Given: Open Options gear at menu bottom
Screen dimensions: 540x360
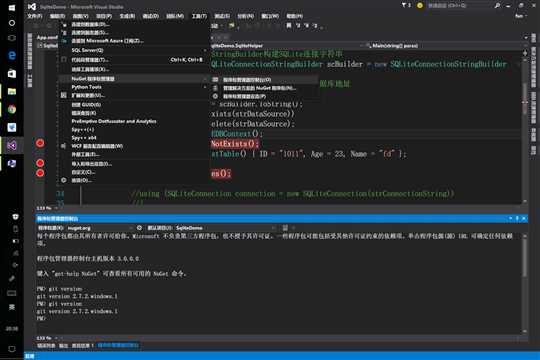Looking at the screenshot, I should (x=134, y=180).
